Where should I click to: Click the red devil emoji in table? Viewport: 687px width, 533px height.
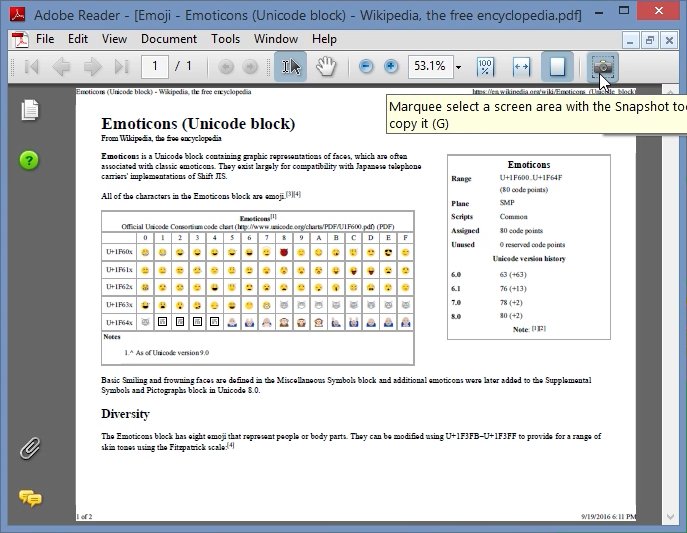click(x=284, y=252)
